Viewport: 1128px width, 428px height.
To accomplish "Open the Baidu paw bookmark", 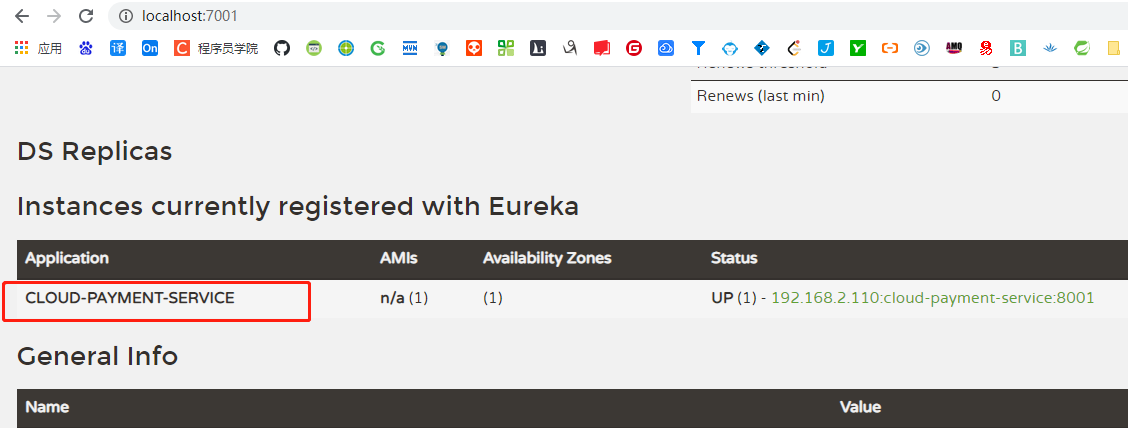I will click(x=86, y=48).
